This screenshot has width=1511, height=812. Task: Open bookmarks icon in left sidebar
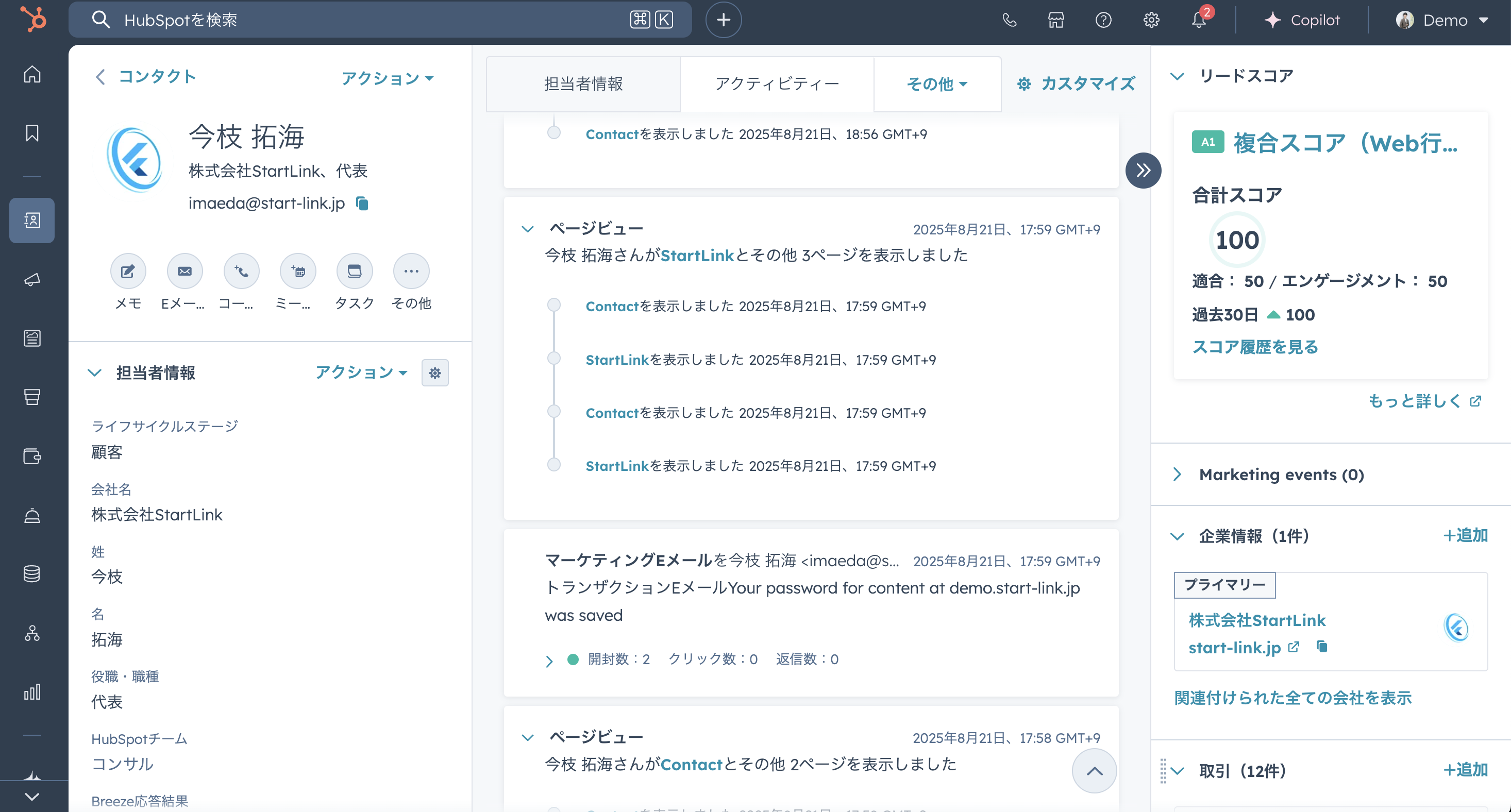[32, 133]
